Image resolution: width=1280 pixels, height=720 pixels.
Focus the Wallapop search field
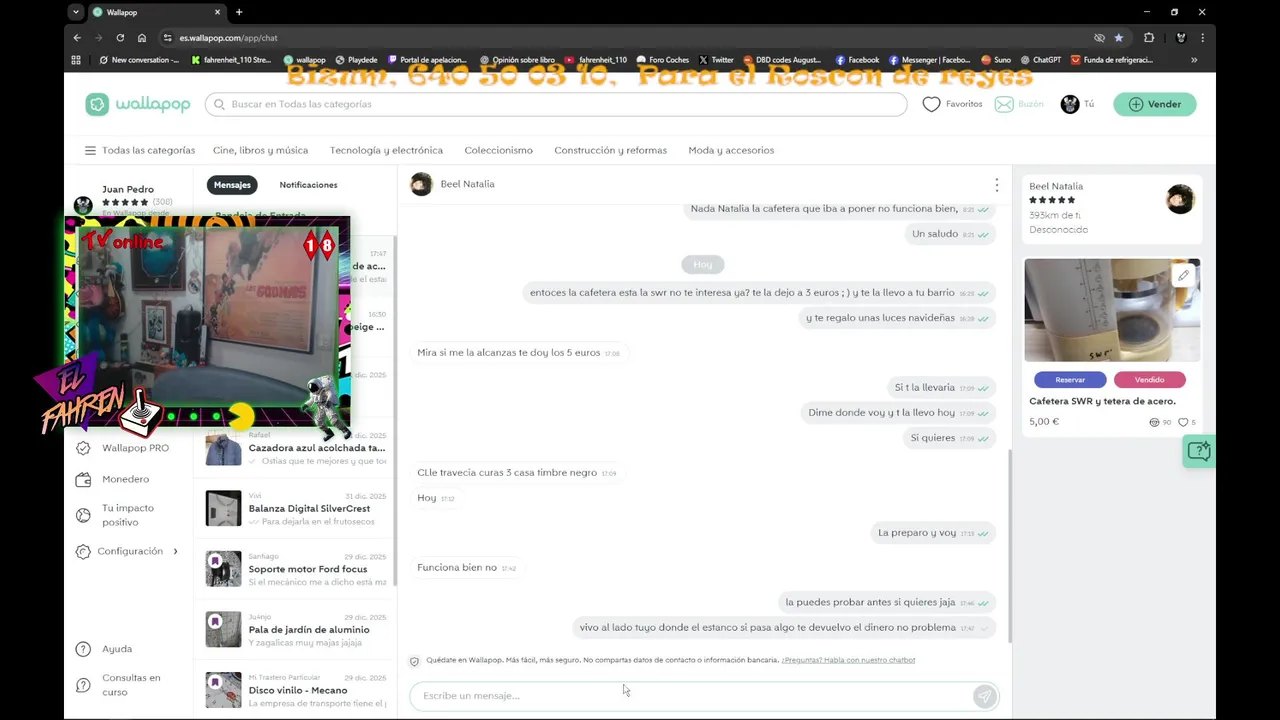(556, 104)
